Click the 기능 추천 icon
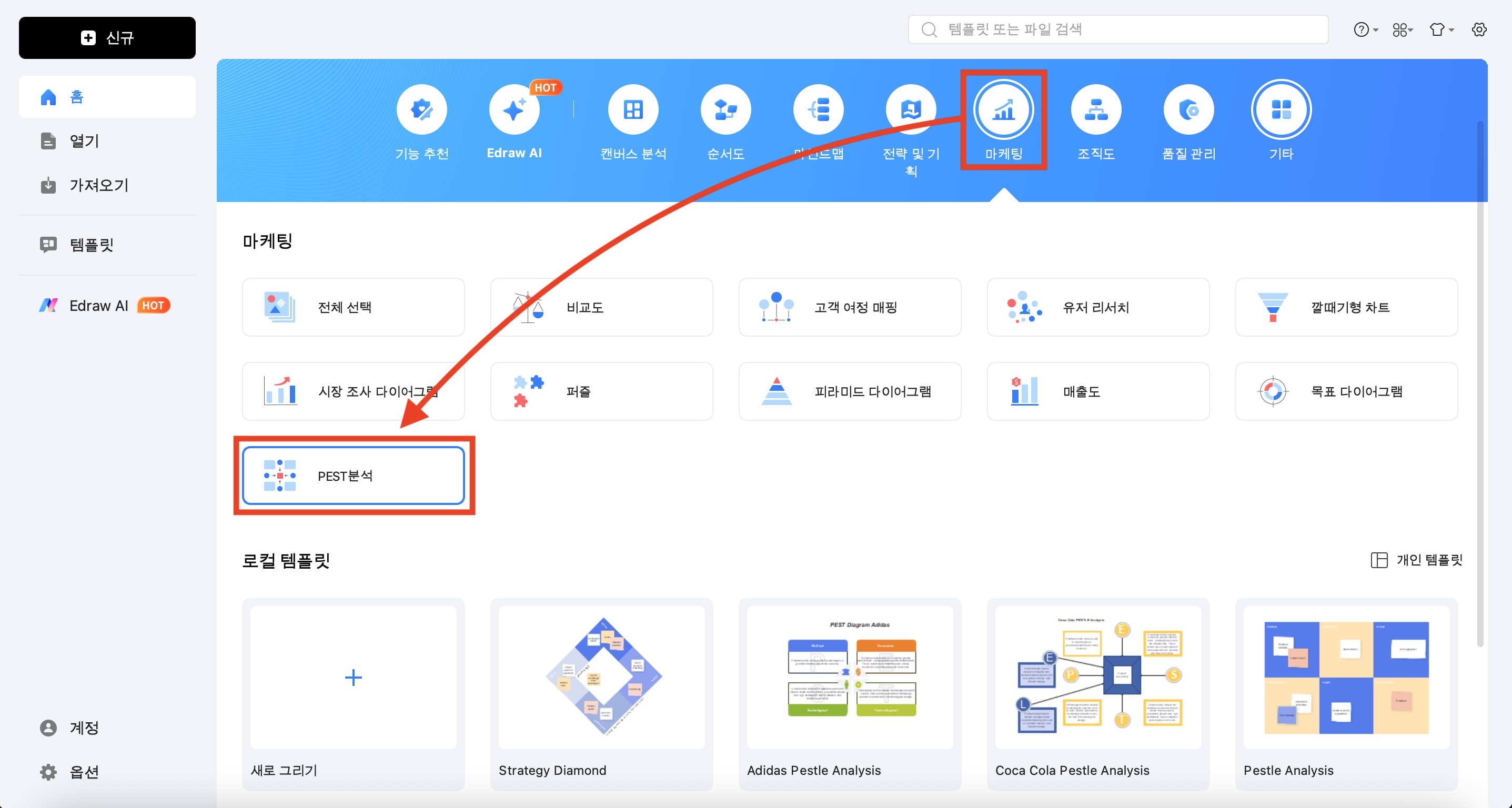 coord(421,110)
